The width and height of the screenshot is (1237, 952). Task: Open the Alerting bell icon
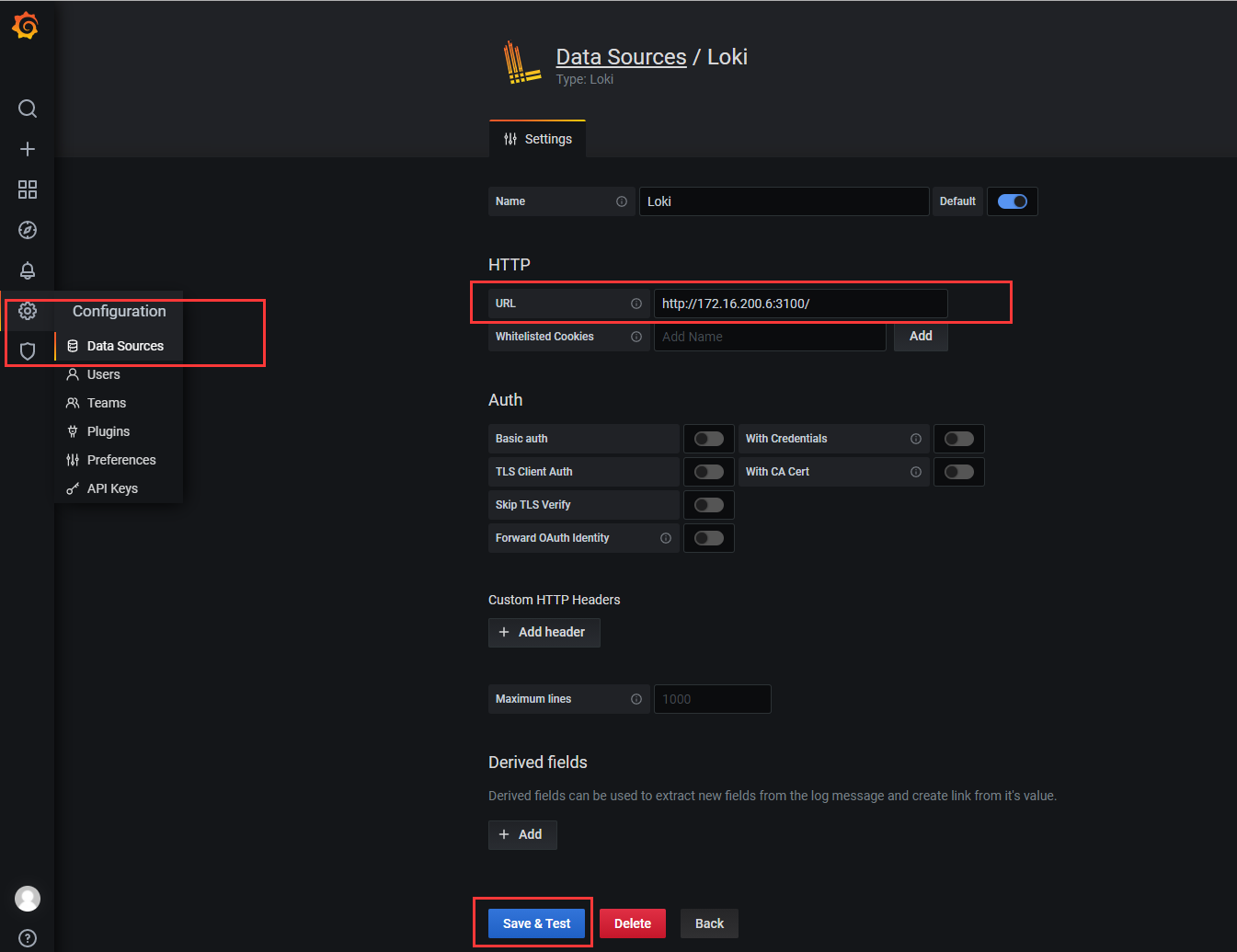click(28, 270)
